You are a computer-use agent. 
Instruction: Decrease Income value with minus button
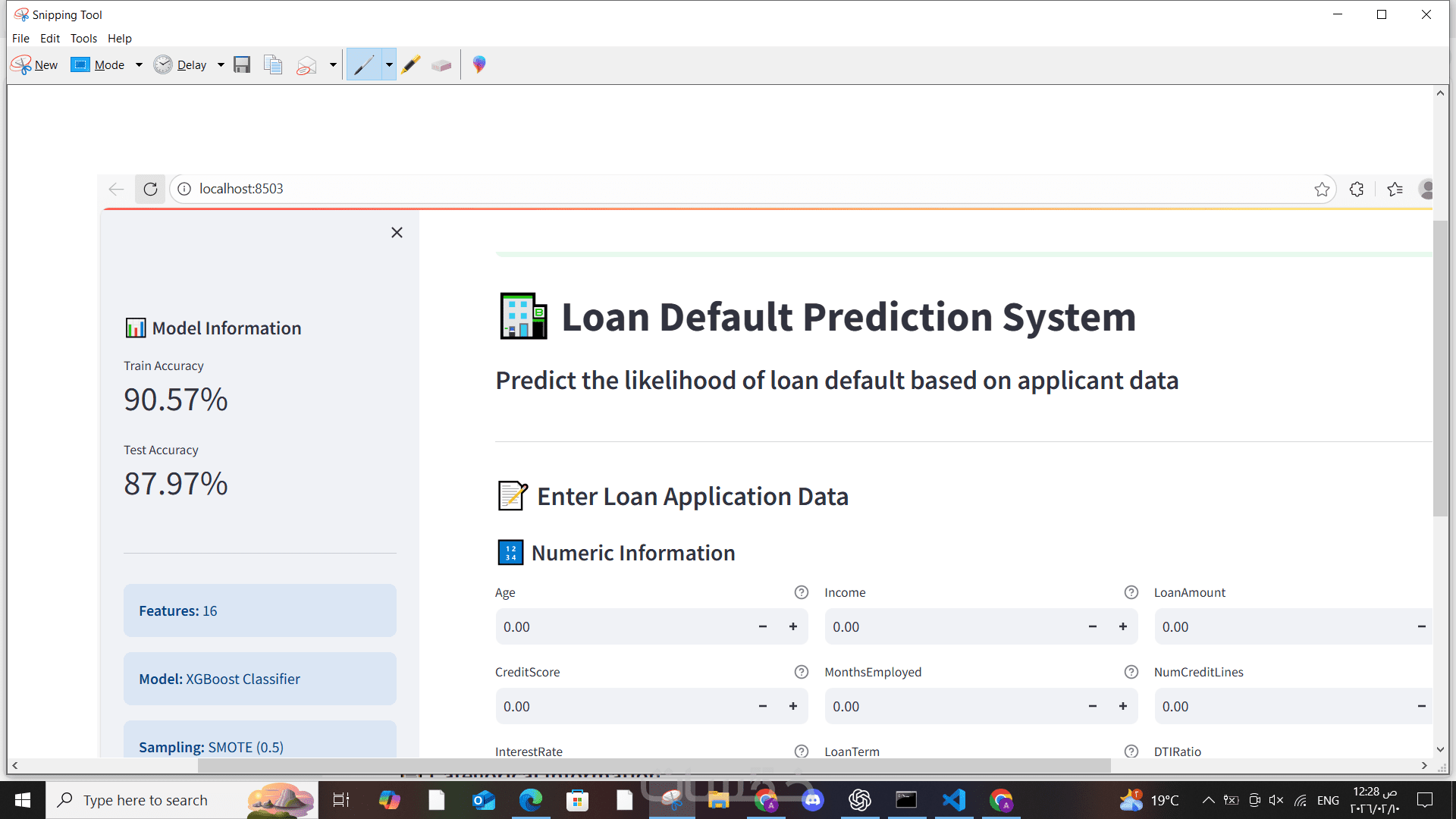click(x=1093, y=626)
